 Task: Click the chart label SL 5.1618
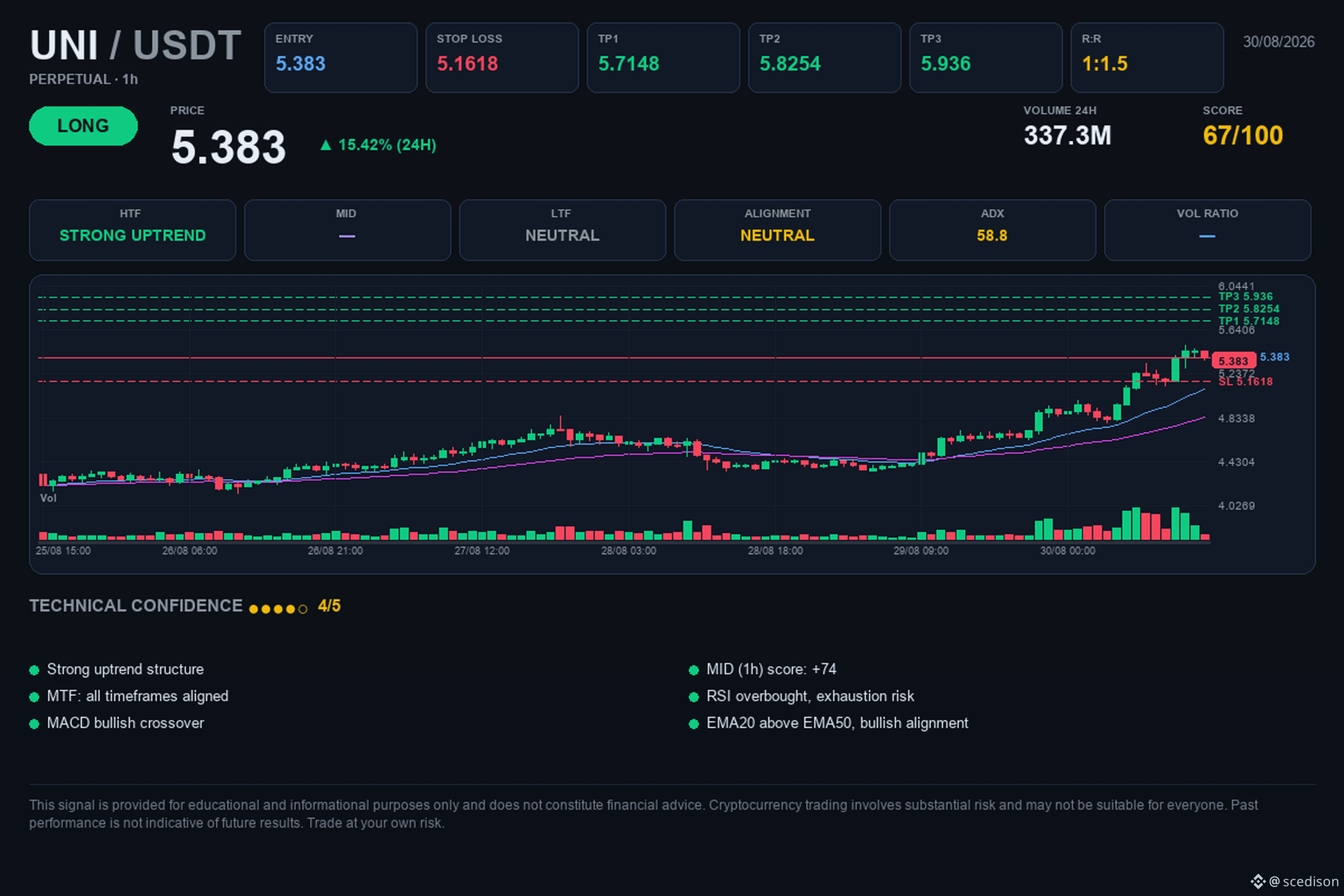point(1245,382)
